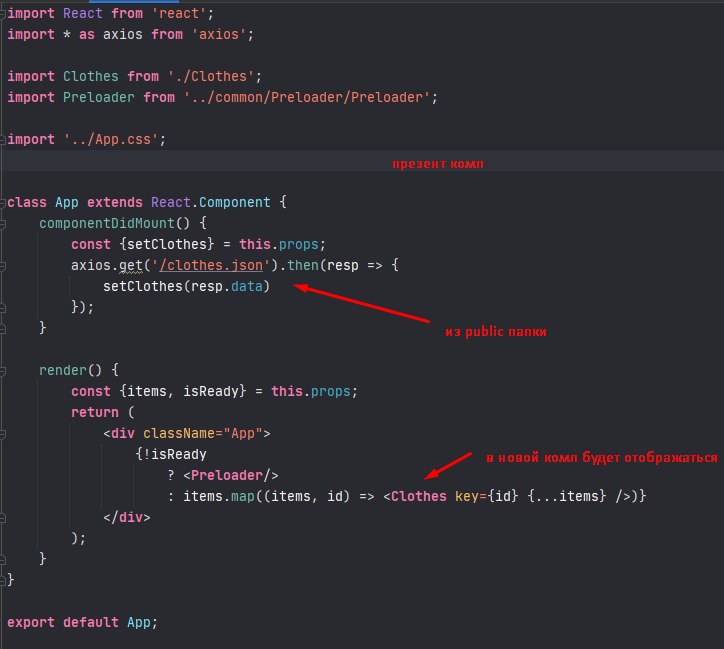Click the return keyword in render
Viewport: 724px width, 649px height.
tap(95, 412)
